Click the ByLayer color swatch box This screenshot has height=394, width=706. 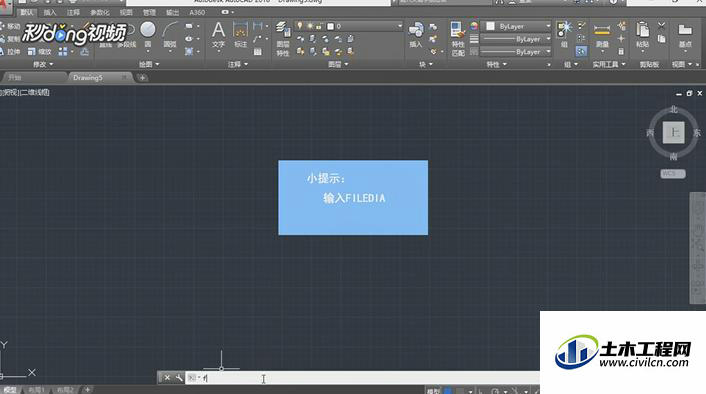pos(490,26)
